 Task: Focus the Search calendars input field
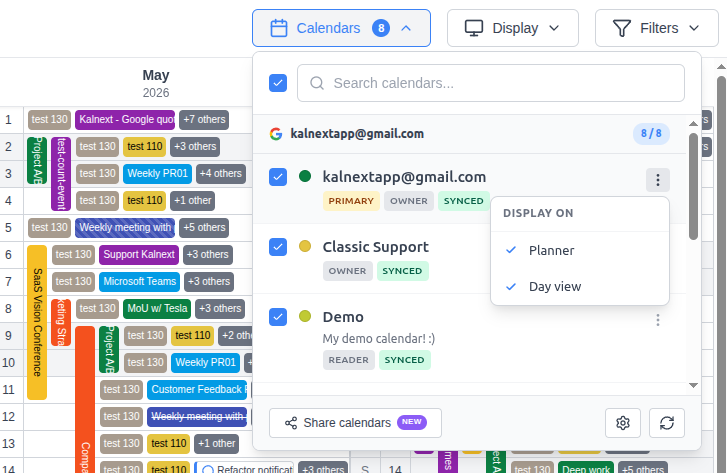pyautogui.click(x=491, y=83)
